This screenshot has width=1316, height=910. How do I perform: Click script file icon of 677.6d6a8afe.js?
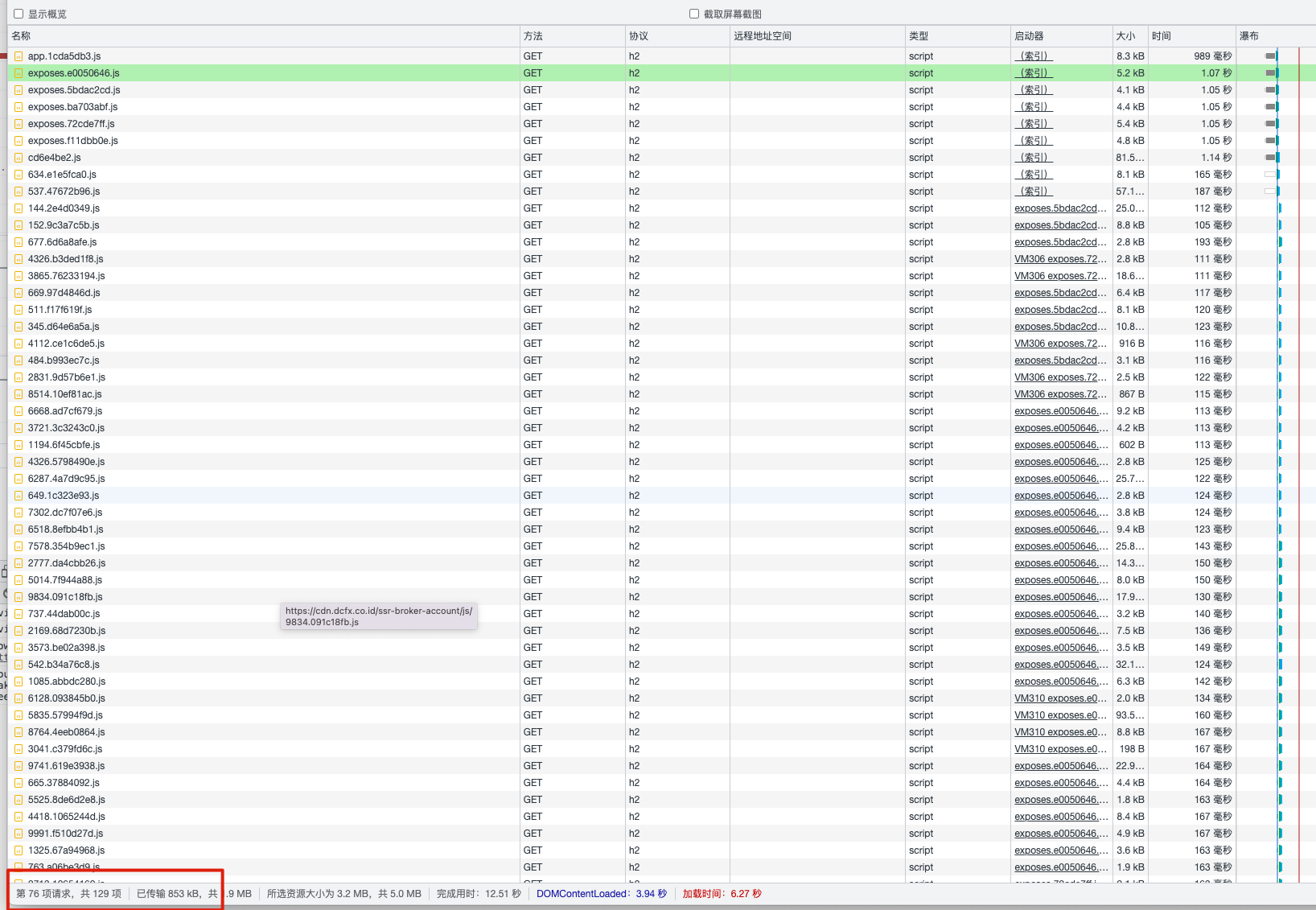19,242
